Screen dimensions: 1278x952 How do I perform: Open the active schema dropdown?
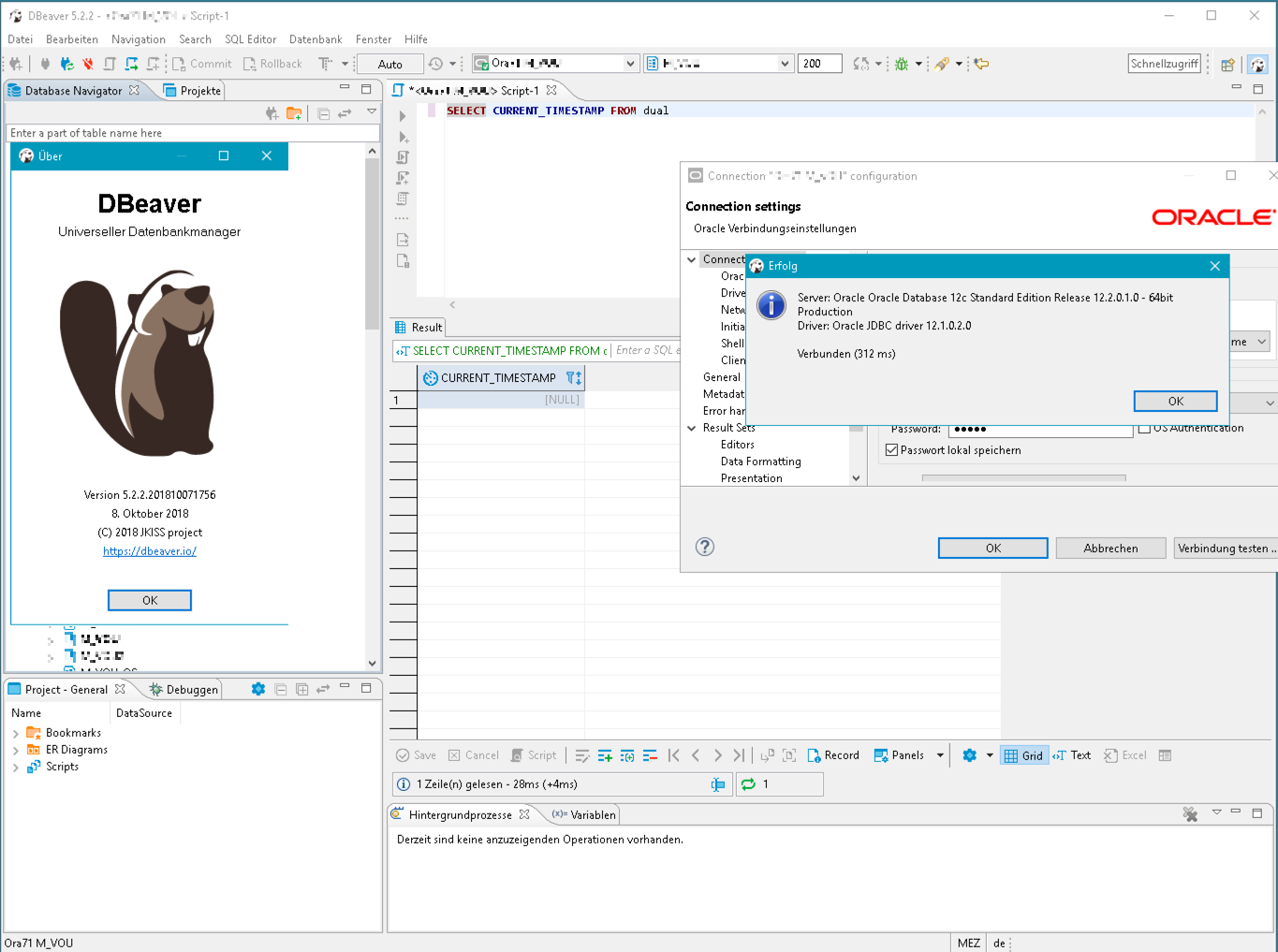tap(785, 64)
